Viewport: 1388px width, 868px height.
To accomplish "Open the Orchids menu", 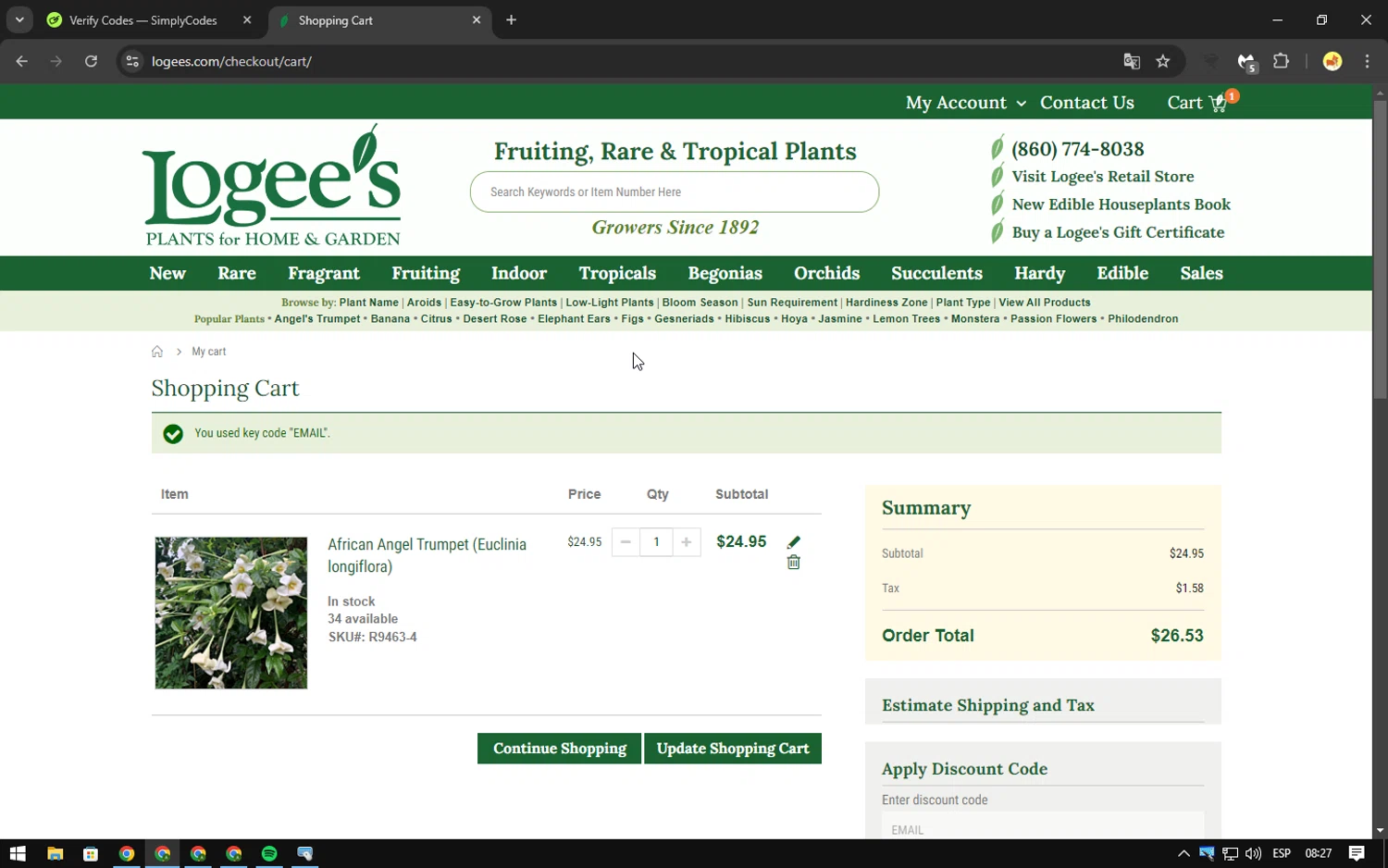I will [827, 273].
